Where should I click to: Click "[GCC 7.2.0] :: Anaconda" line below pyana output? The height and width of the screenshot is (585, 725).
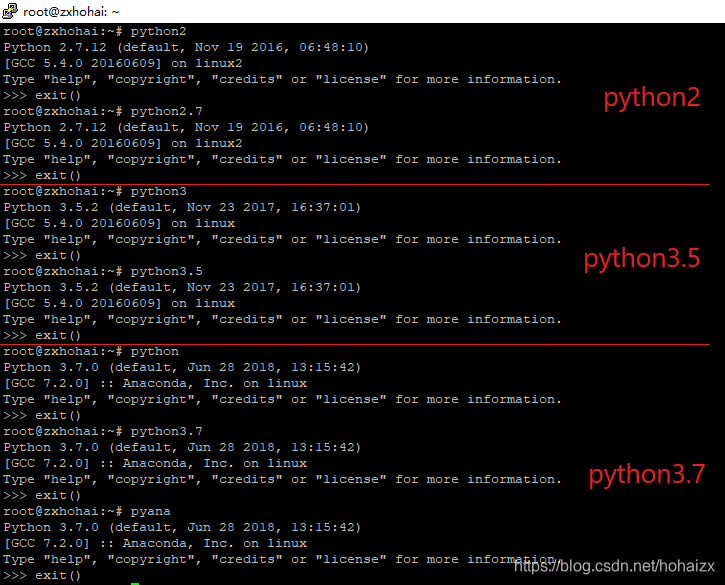click(x=155, y=543)
